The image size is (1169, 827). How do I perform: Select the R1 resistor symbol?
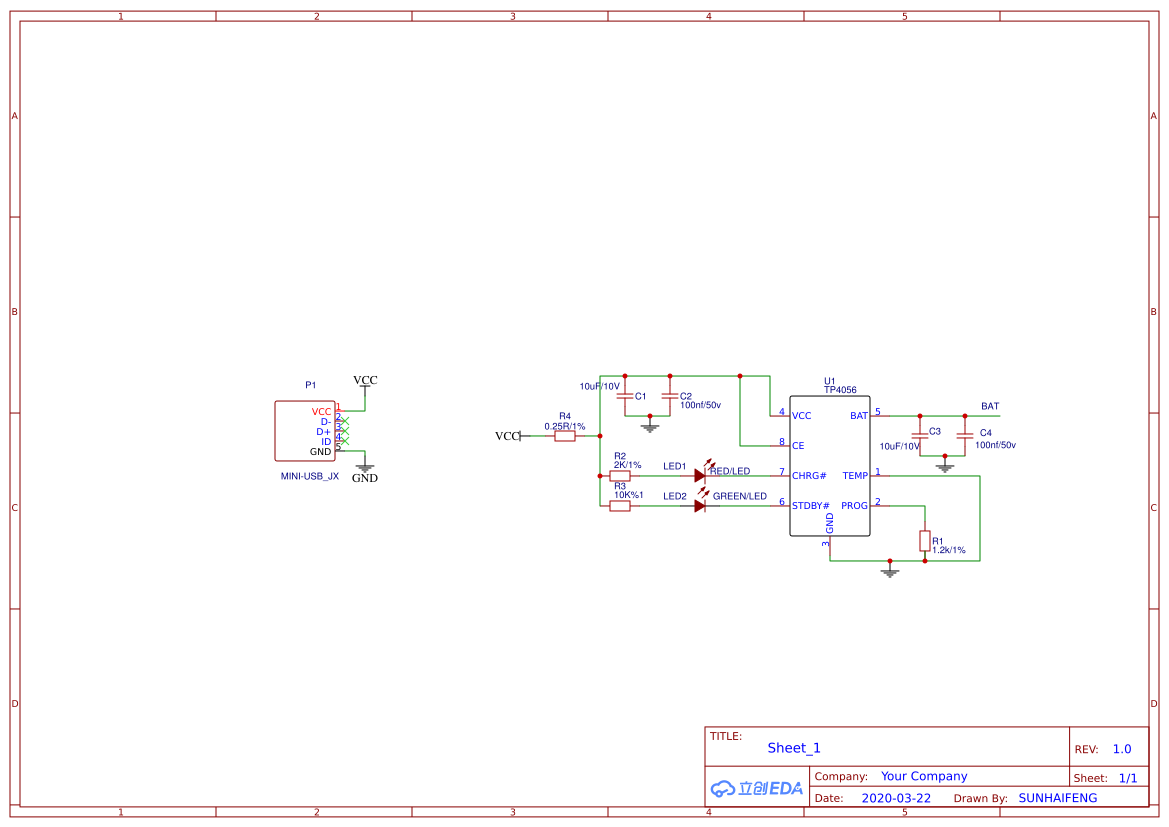coord(924,541)
